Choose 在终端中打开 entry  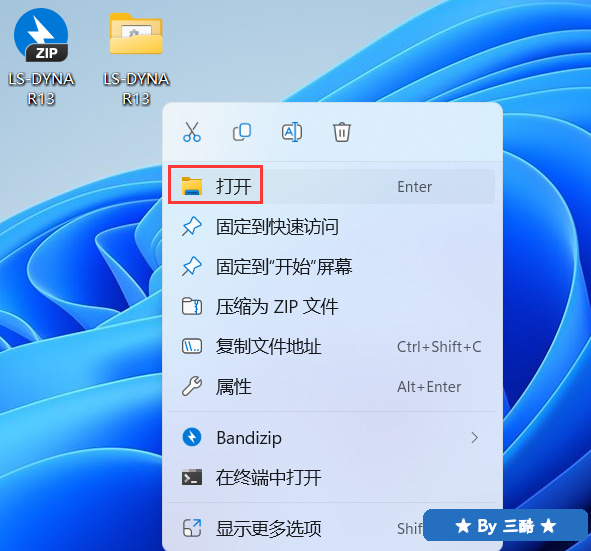[331, 478]
